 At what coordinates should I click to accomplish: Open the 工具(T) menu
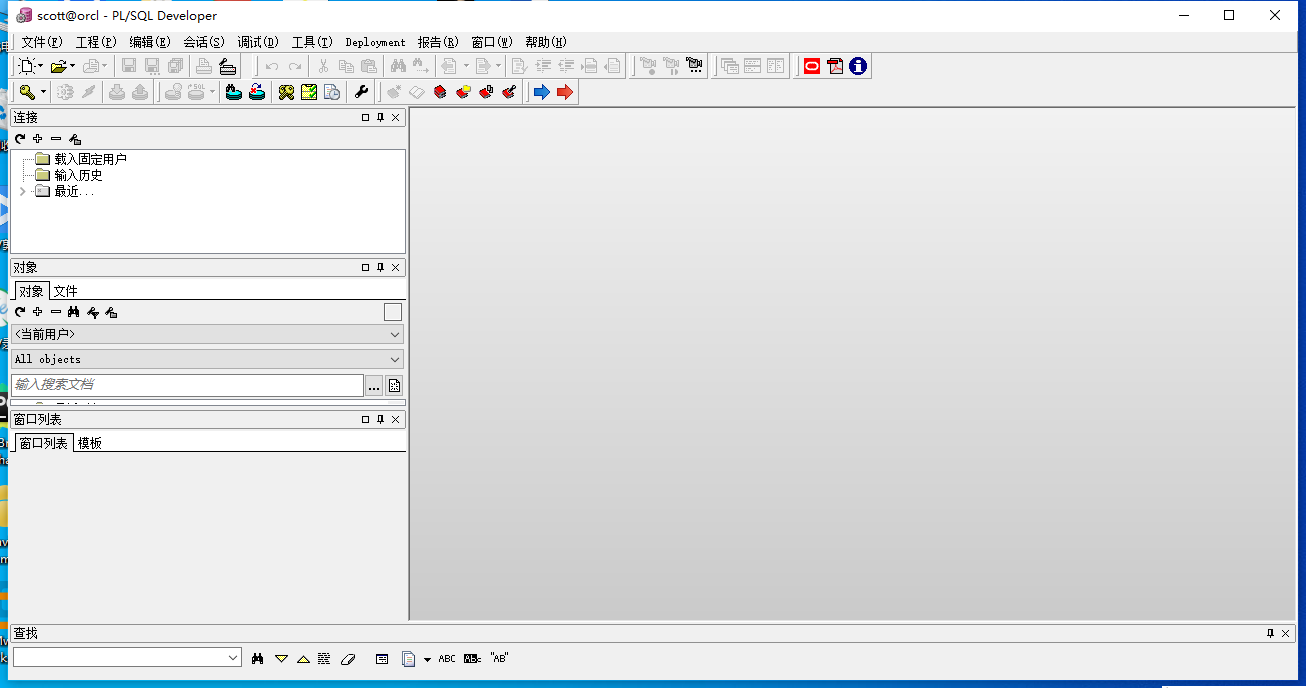point(312,42)
